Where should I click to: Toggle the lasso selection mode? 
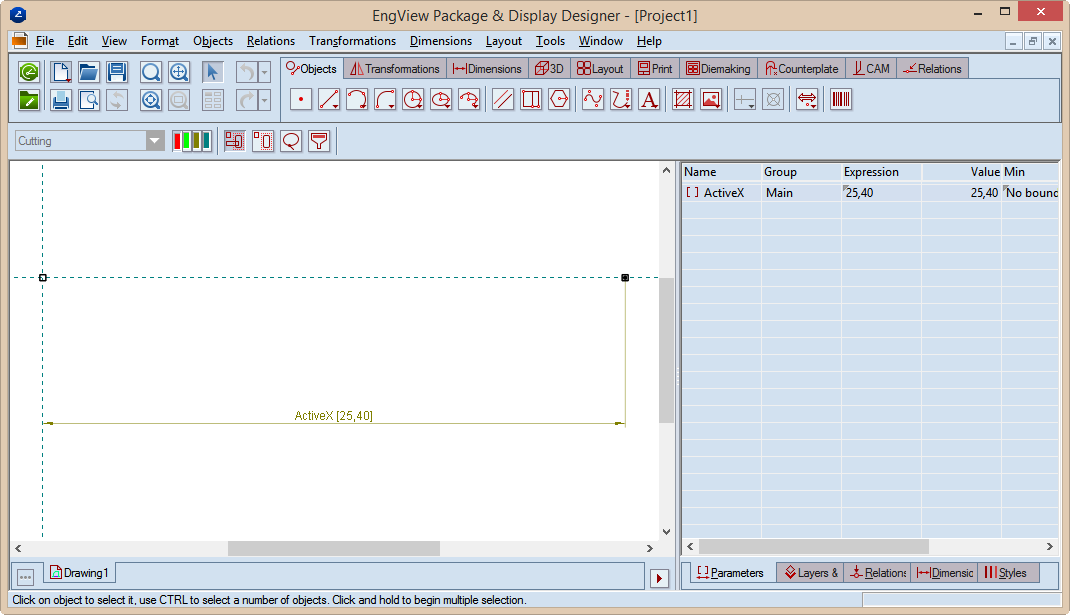(x=291, y=141)
